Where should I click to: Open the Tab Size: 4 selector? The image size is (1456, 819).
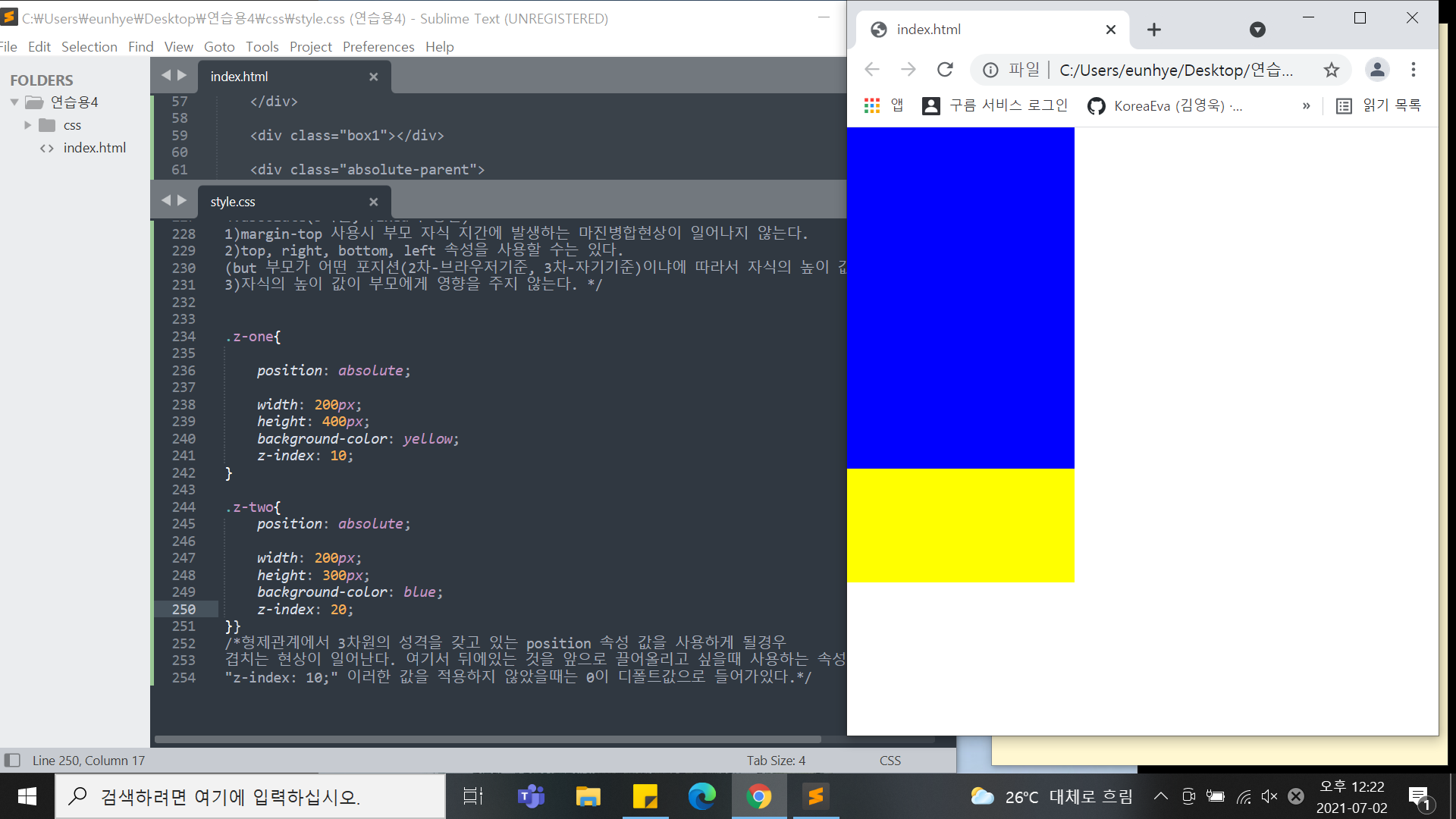[x=776, y=760]
